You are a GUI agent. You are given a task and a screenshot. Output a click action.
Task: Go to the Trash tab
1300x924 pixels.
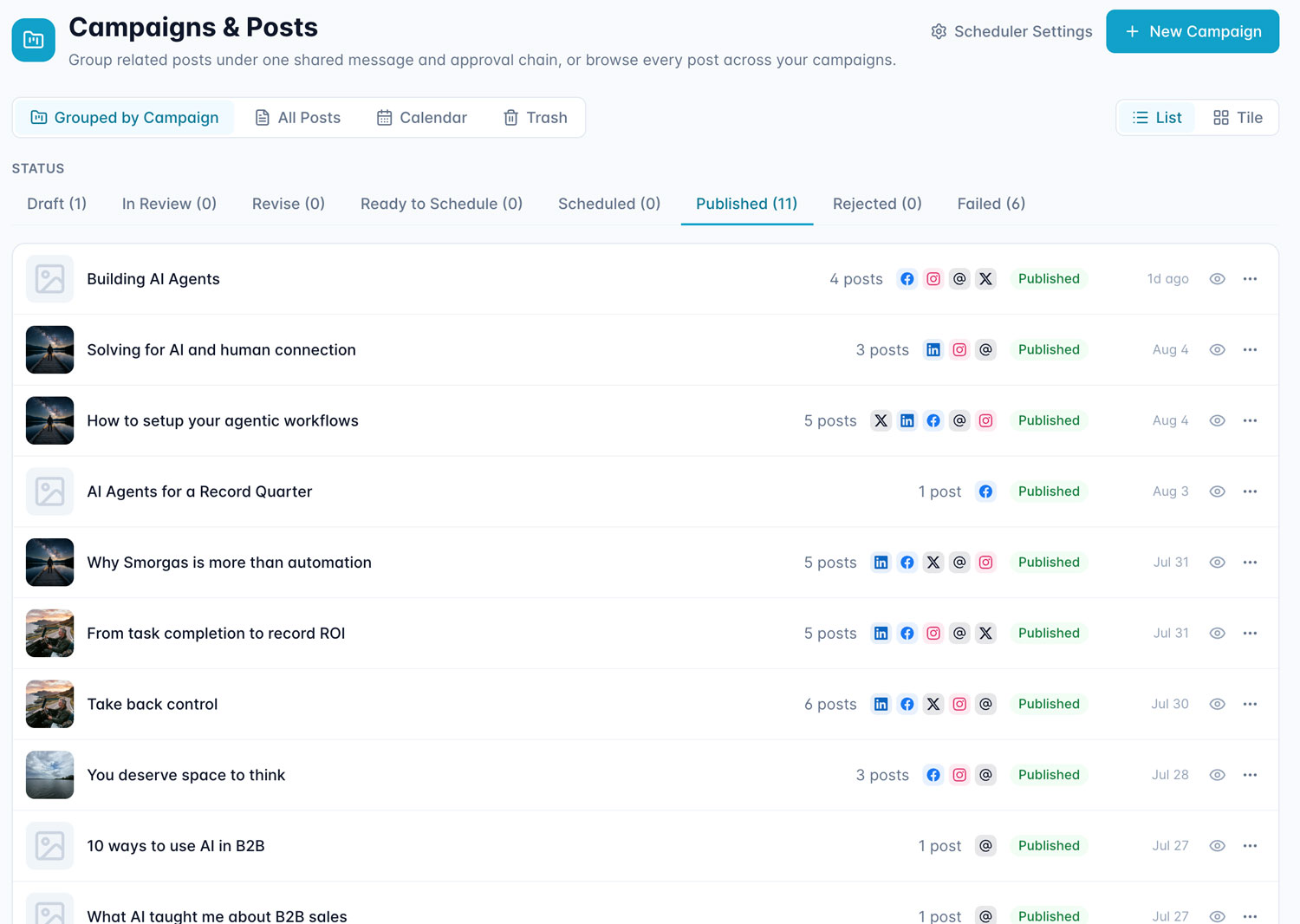tap(536, 118)
